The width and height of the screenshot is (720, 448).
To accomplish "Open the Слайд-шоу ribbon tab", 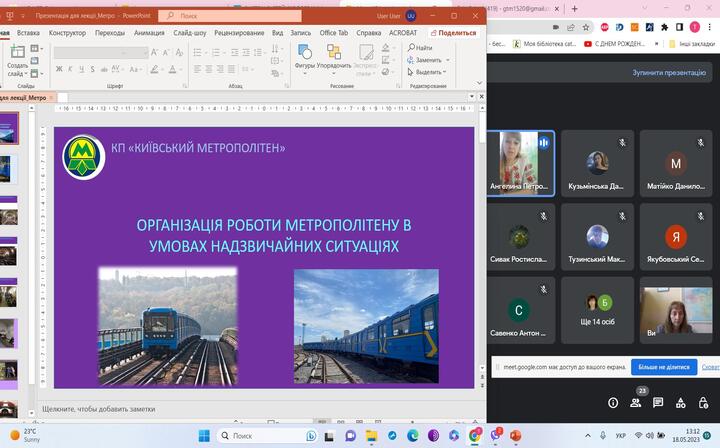I will [190, 33].
